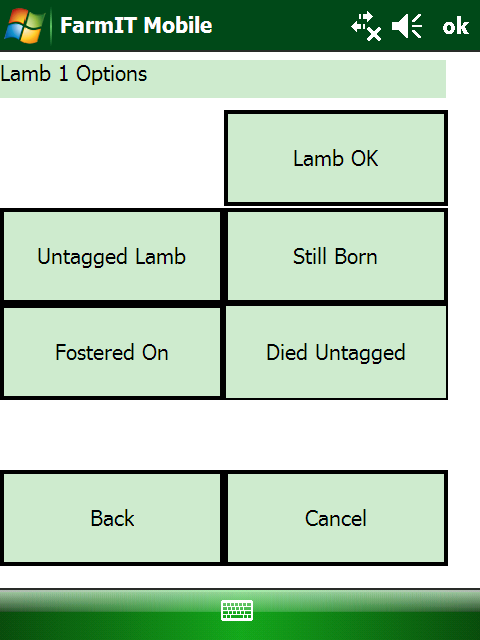Show the on-screen keyboard icon
This screenshot has height=640, width=480.
237,610
